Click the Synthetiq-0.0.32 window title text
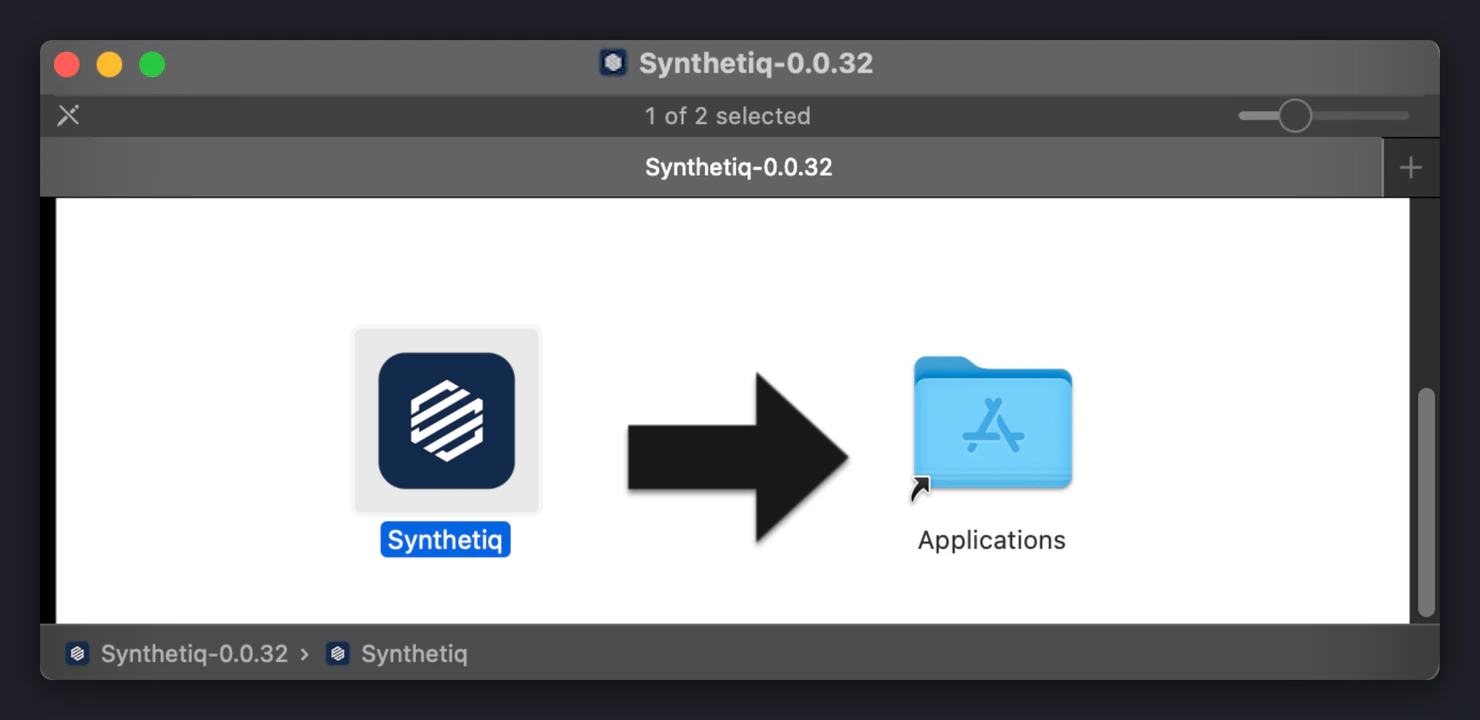Screen dimensions: 1480x720 (756, 63)
